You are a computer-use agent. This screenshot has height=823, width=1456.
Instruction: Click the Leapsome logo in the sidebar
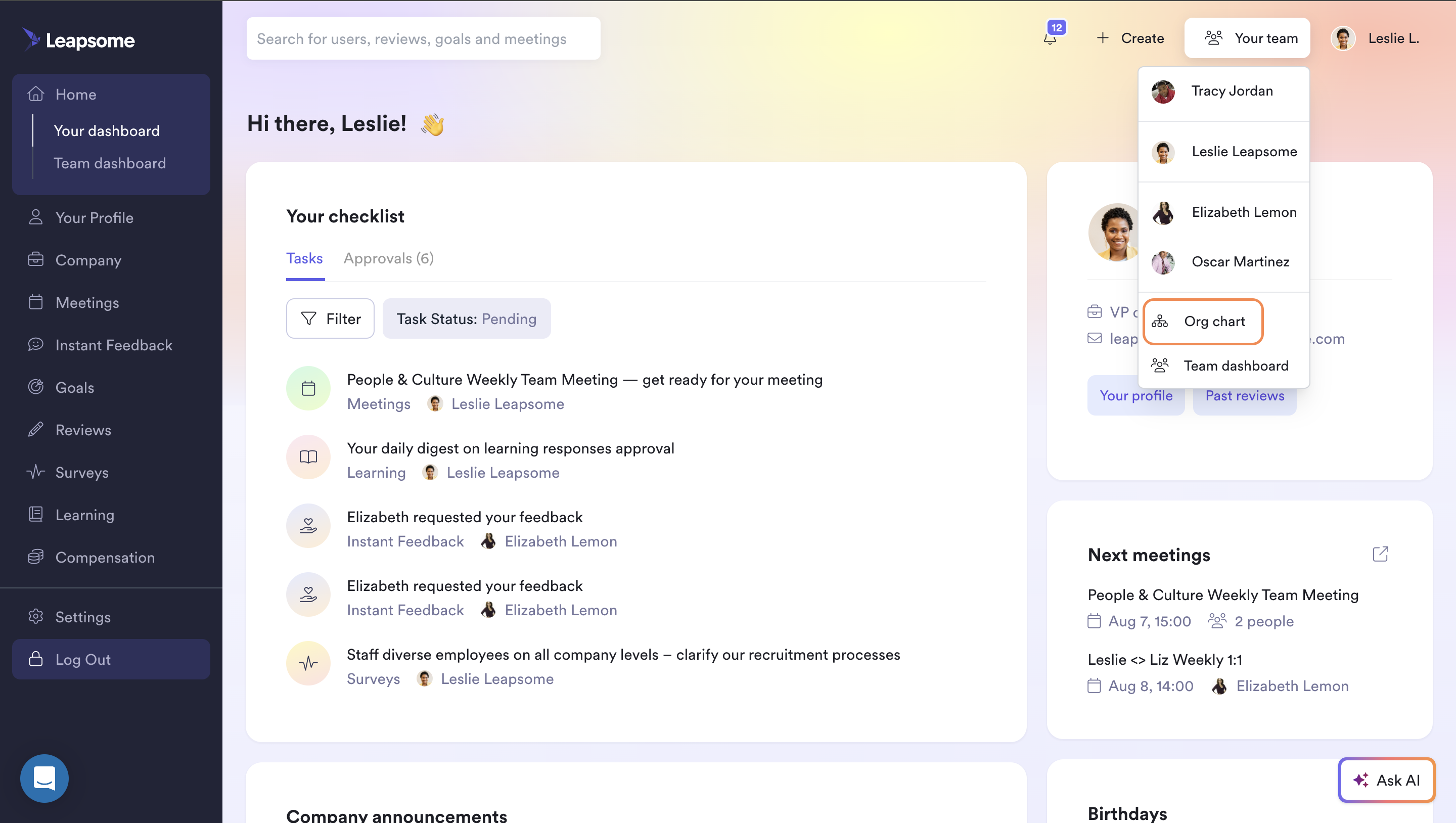[x=78, y=39]
